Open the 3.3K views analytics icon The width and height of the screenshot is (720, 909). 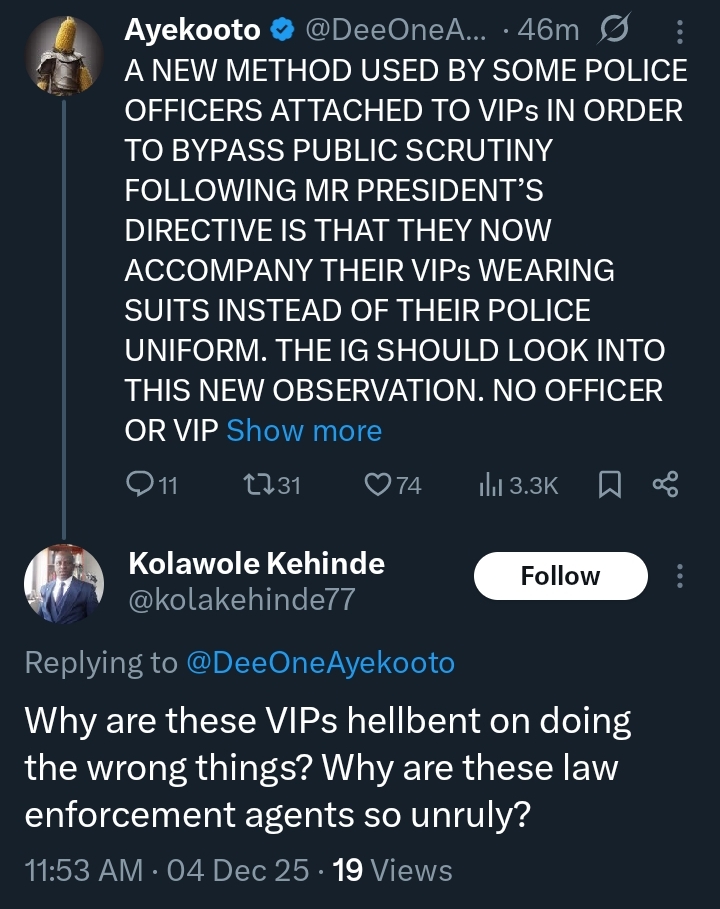point(490,485)
